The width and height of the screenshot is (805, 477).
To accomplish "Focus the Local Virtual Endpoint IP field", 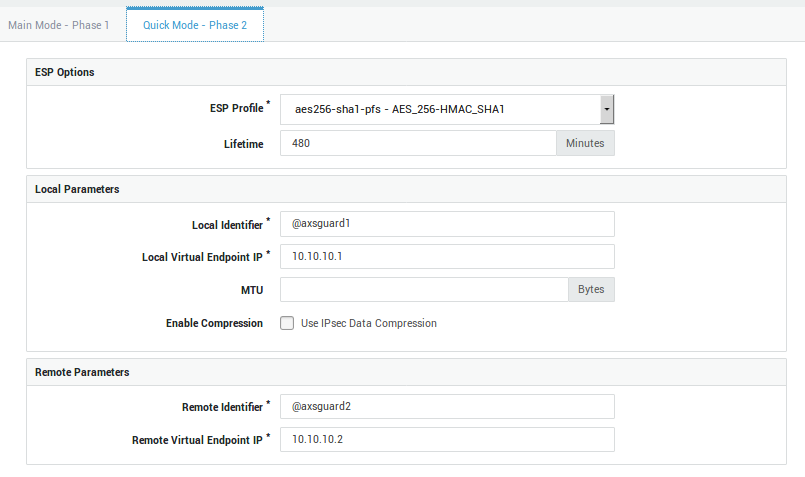I will tap(446, 257).
